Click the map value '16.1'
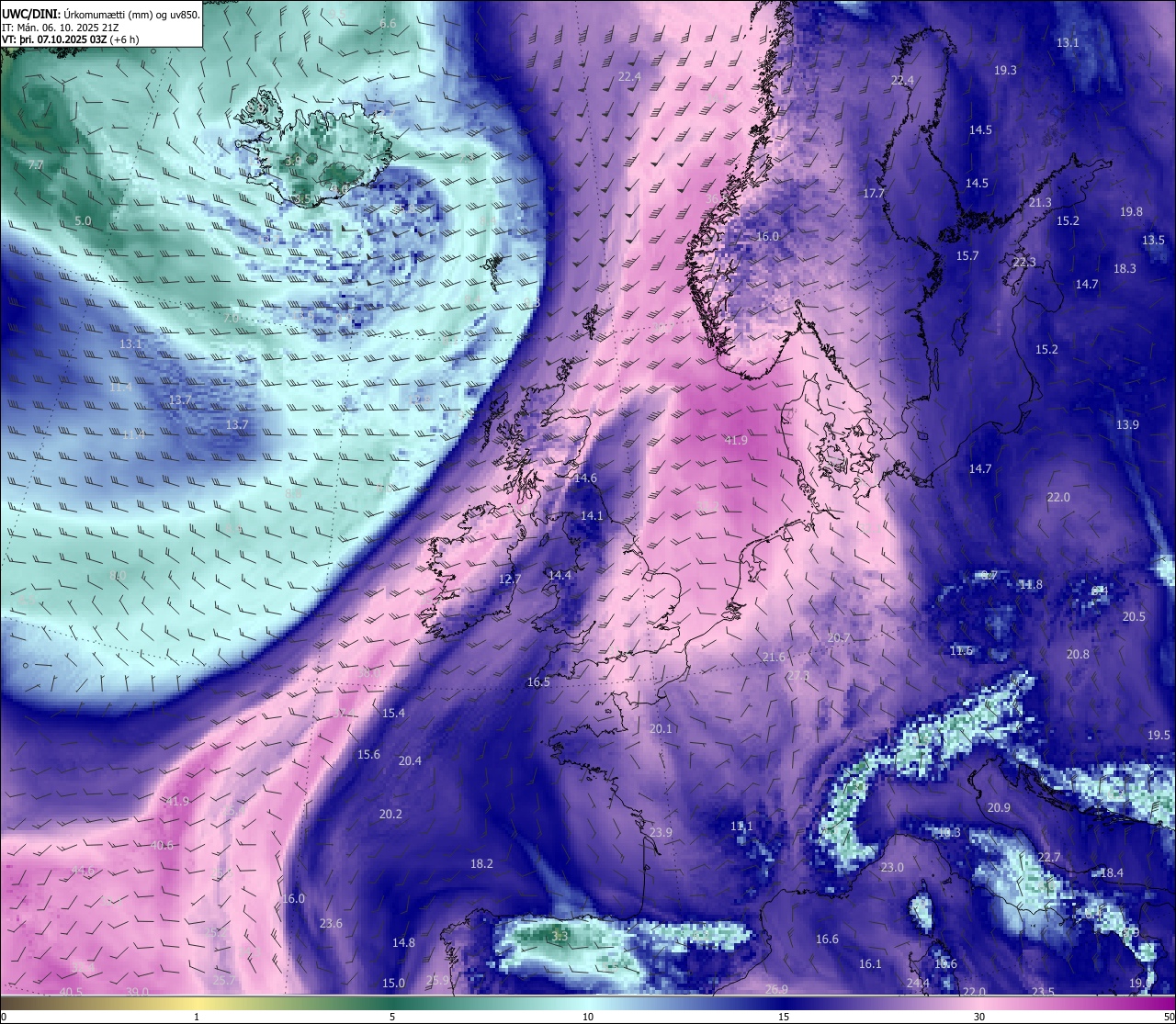 point(870,964)
